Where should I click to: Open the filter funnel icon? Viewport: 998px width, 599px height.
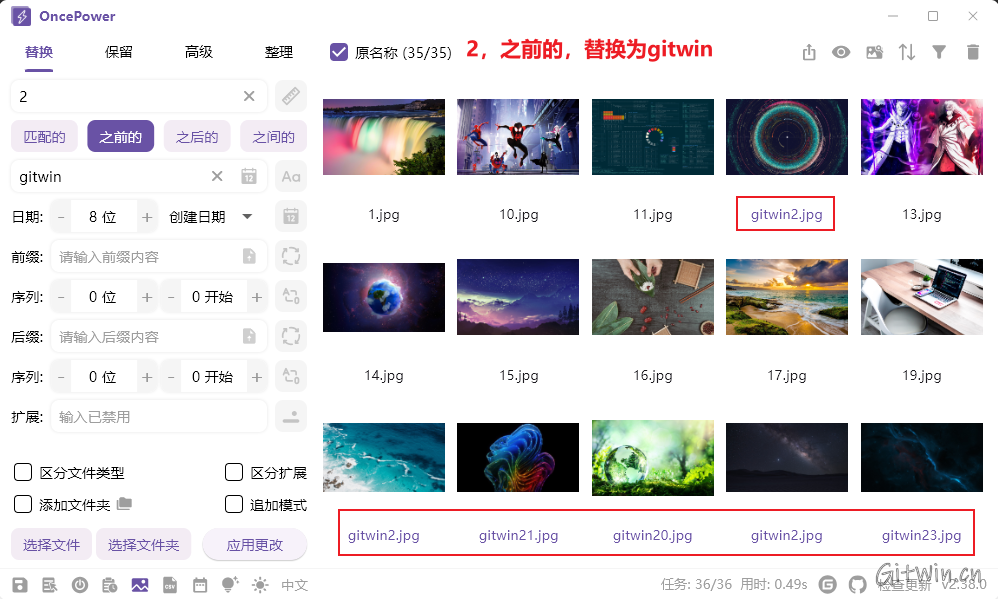click(939, 52)
